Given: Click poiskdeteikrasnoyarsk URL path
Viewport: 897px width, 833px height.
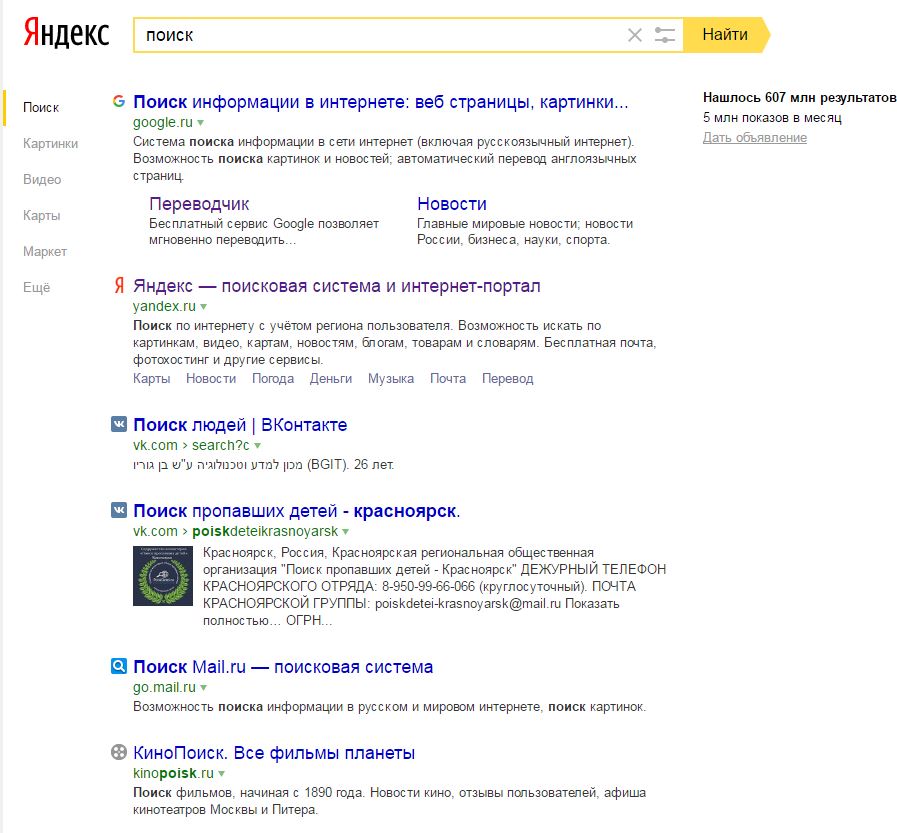Looking at the screenshot, I should click(265, 531).
